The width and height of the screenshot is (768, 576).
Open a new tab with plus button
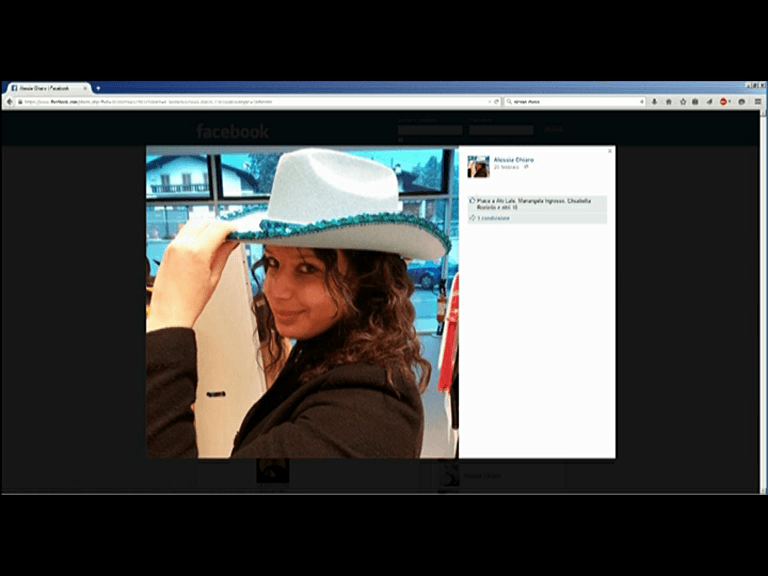(98, 88)
